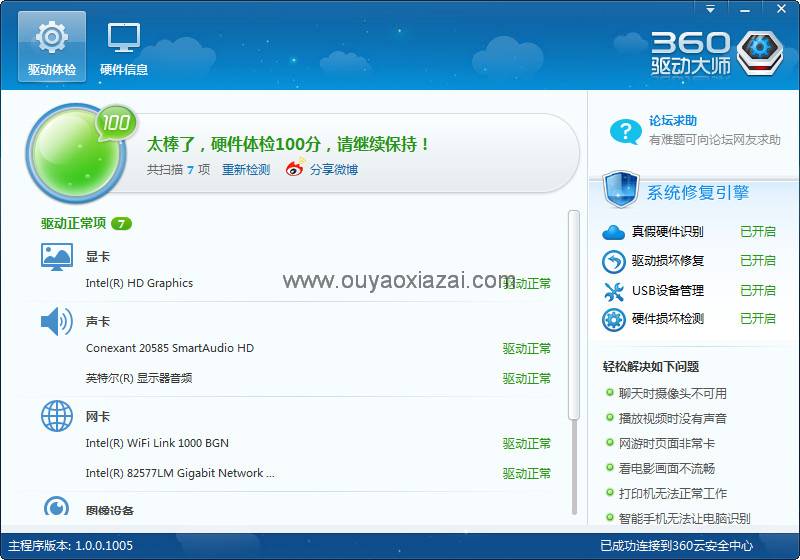
Task: Open the 聊天时摄像头不可用 problem link
Action: [x=672, y=393]
